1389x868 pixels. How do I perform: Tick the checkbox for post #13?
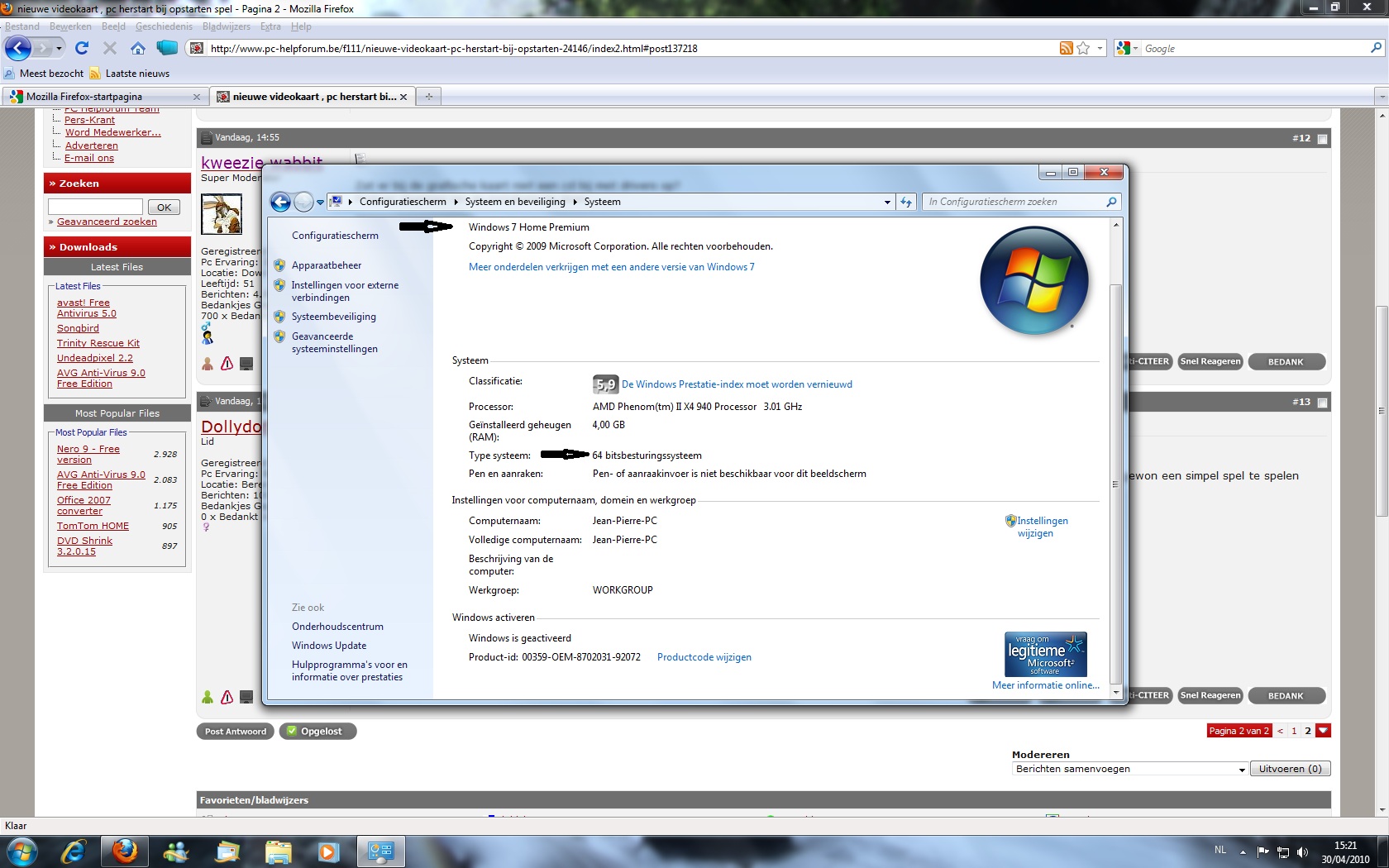click(1322, 403)
